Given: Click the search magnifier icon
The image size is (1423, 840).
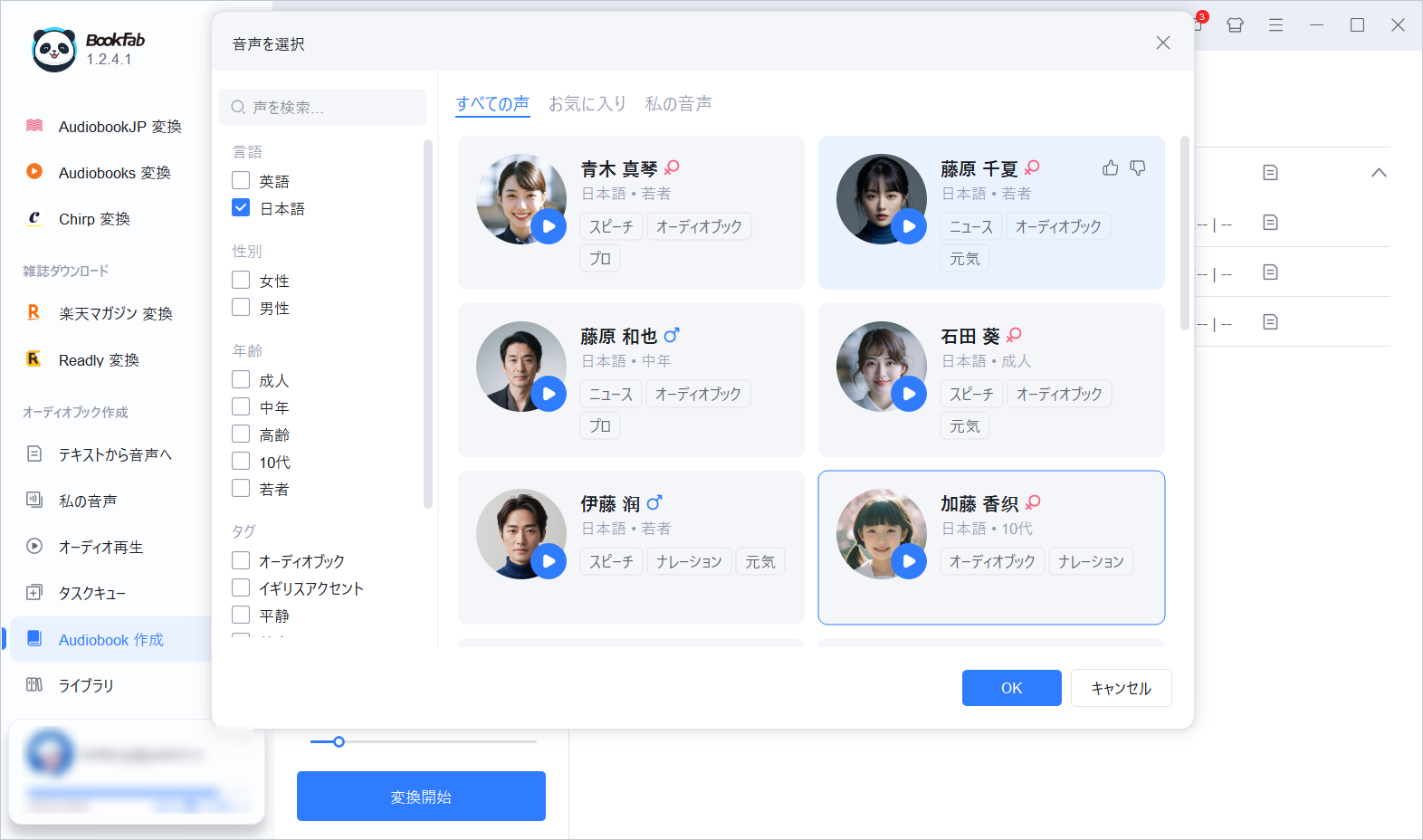Looking at the screenshot, I should [238, 107].
